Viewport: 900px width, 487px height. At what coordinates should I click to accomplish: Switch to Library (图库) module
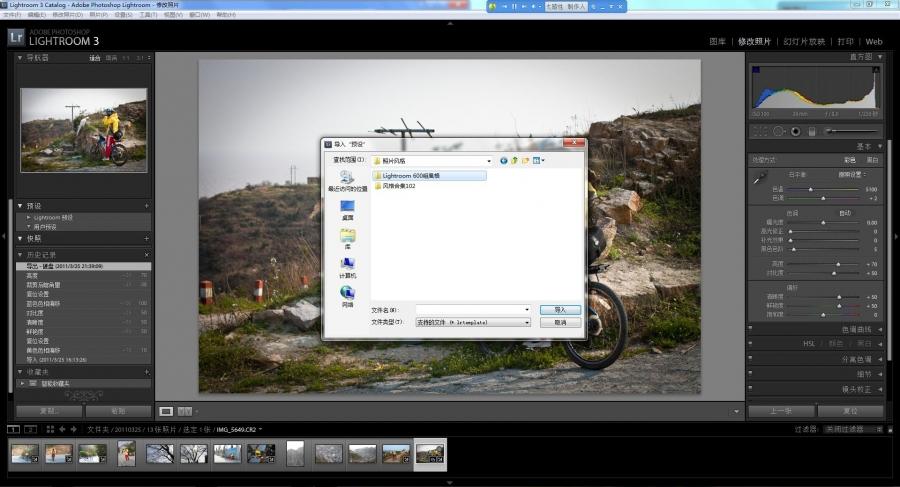(x=717, y=41)
